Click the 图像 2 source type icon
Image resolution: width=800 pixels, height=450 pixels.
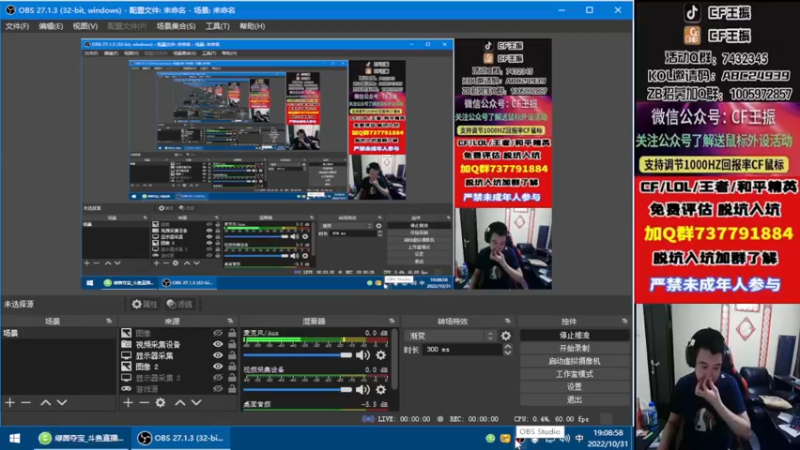click(x=126, y=366)
